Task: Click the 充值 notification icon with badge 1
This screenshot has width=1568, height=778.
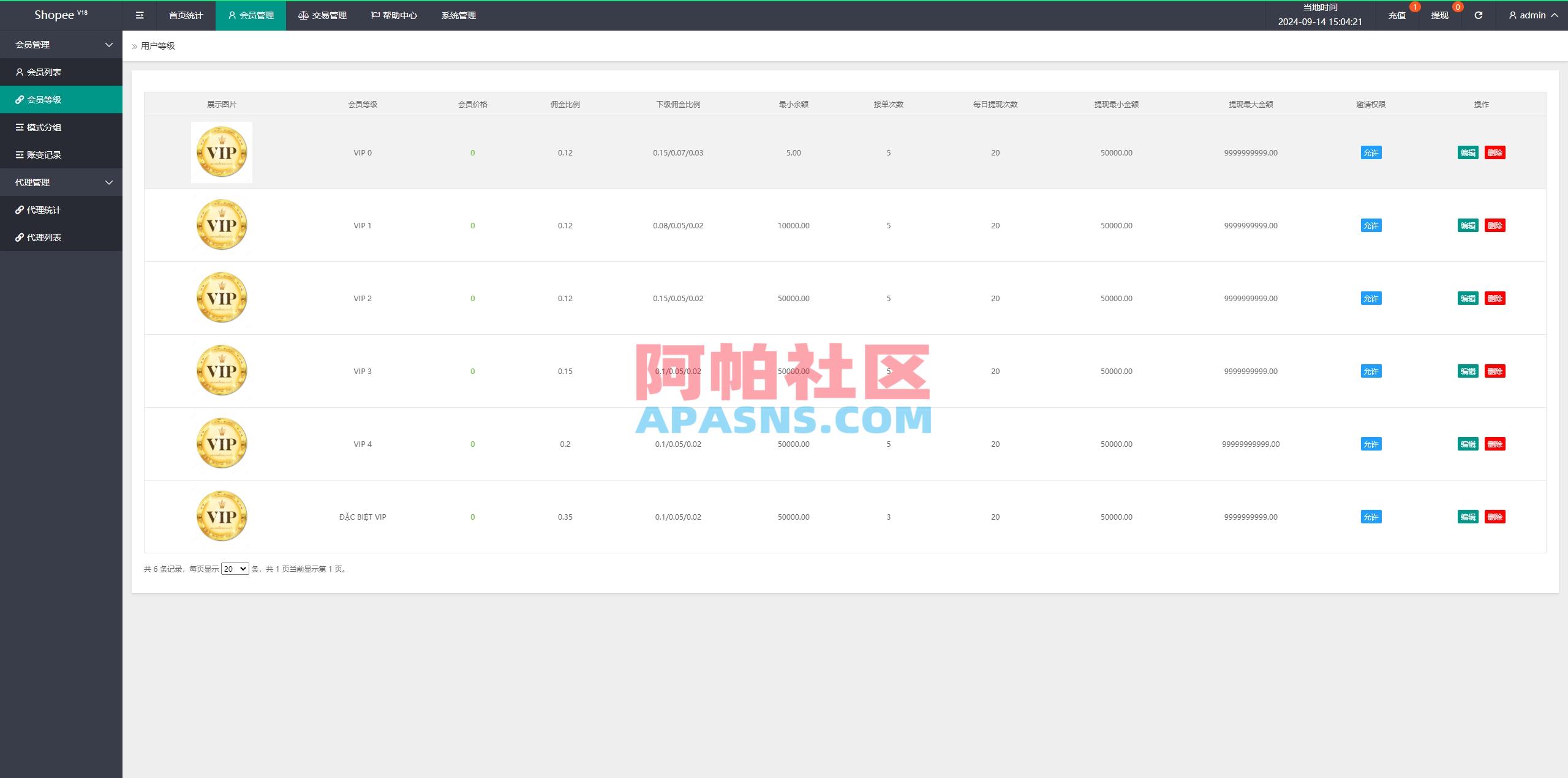Action: point(1397,15)
